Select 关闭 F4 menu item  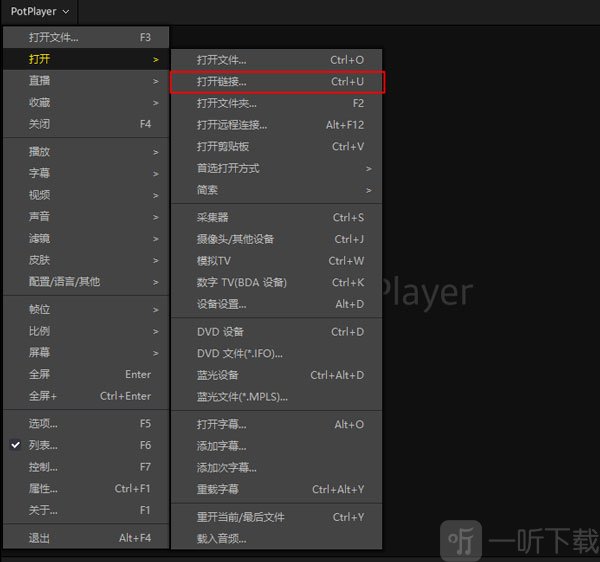pyautogui.click(x=86, y=124)
